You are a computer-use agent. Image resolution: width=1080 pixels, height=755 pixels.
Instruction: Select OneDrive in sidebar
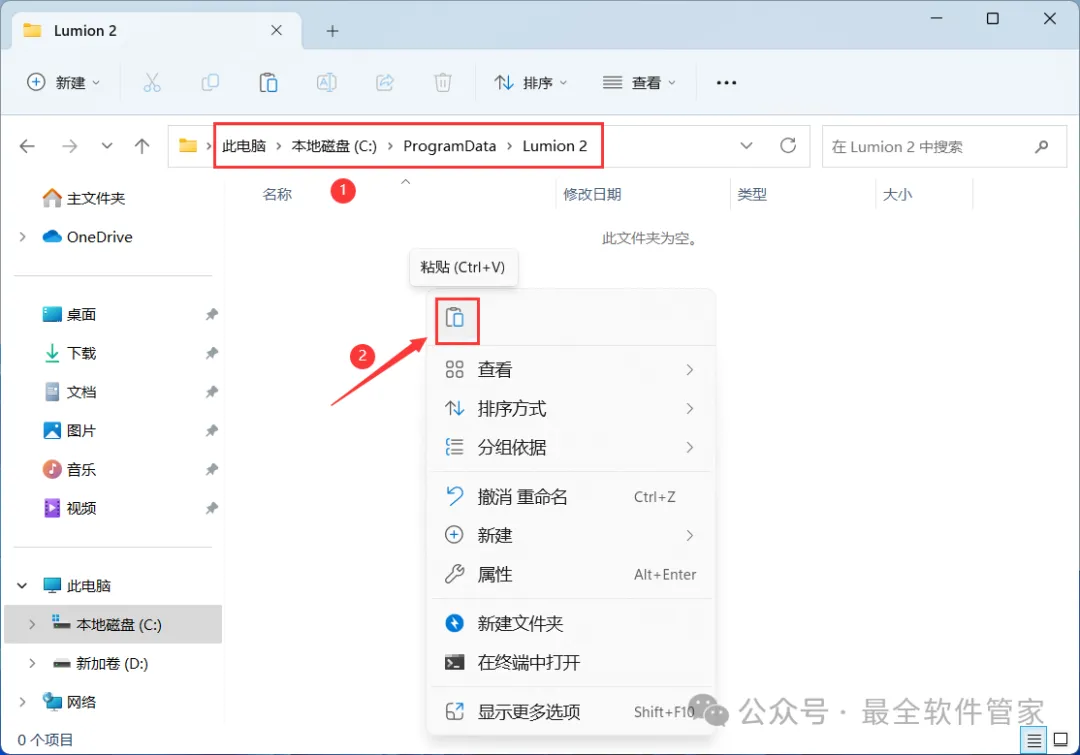pyautogui.click(x=87, y=237)
